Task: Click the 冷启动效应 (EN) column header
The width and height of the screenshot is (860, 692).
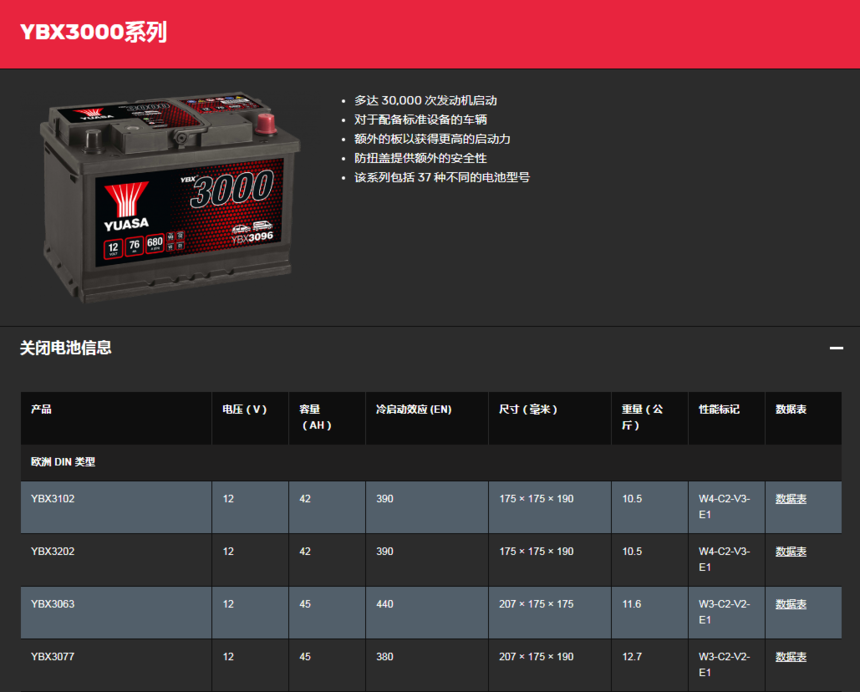Action: 427,418
